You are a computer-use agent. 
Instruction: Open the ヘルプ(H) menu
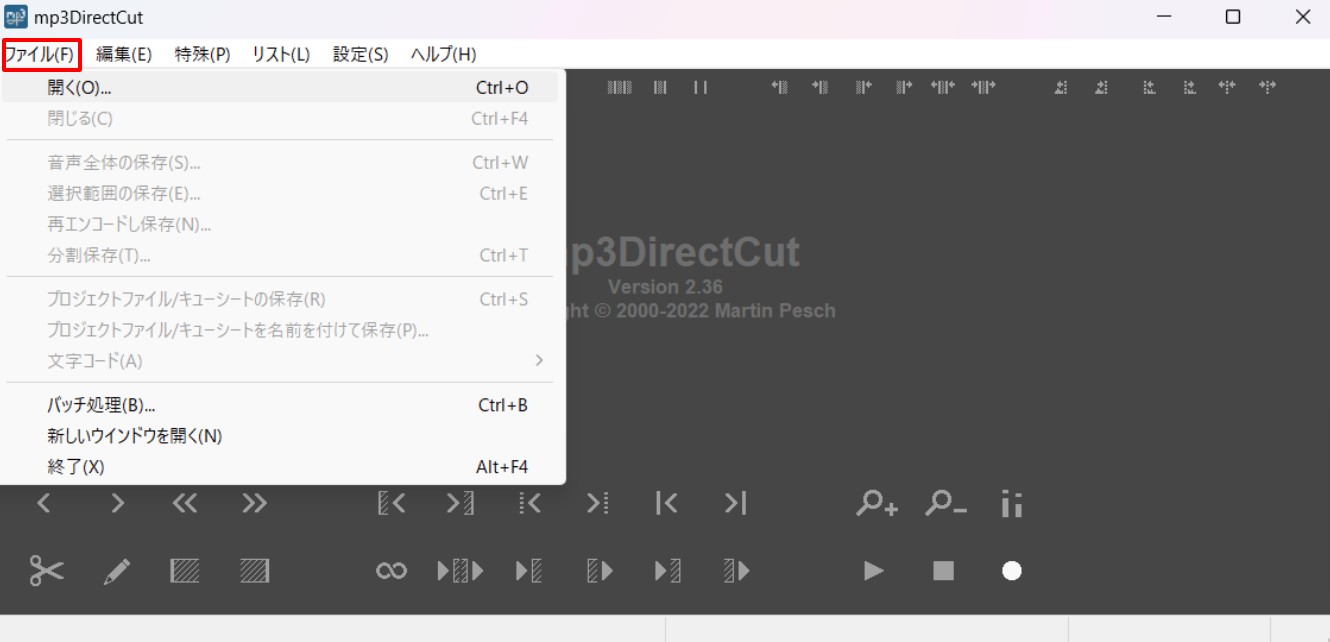click(x=444, y=55)
